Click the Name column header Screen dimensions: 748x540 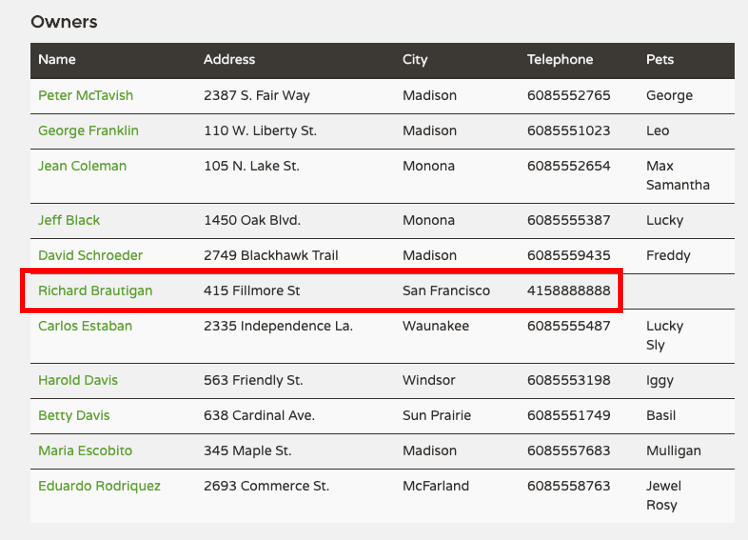click(x=57, y=60)
